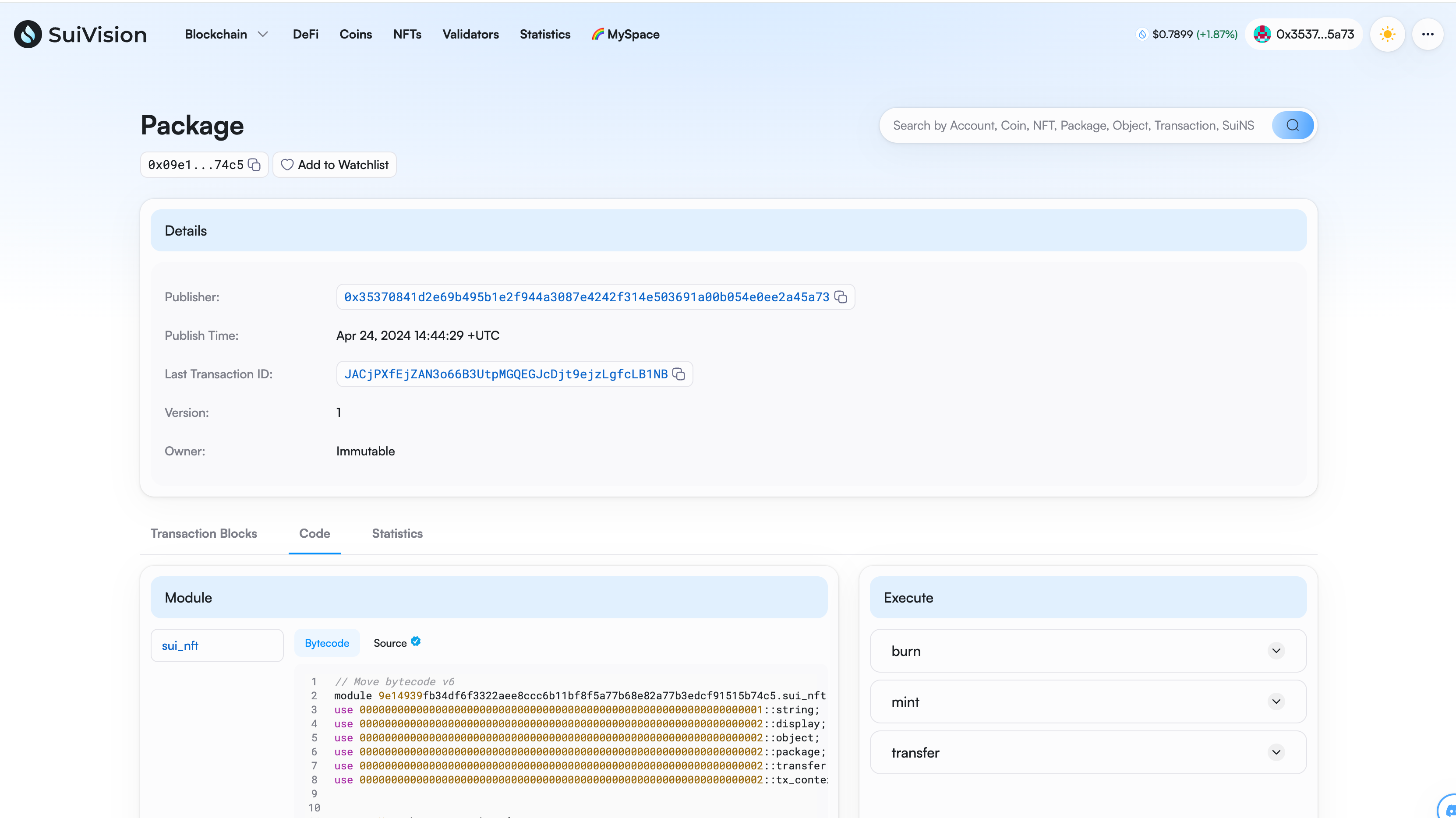Copy package address 0x09e1...74c5
This screenshot has height=818, width=1456.
pos(254,165)
